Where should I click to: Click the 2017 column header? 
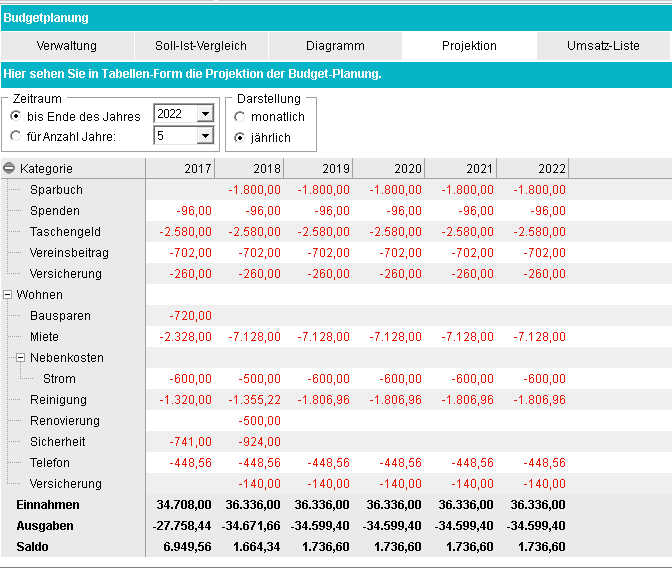(x=180, y=168)
